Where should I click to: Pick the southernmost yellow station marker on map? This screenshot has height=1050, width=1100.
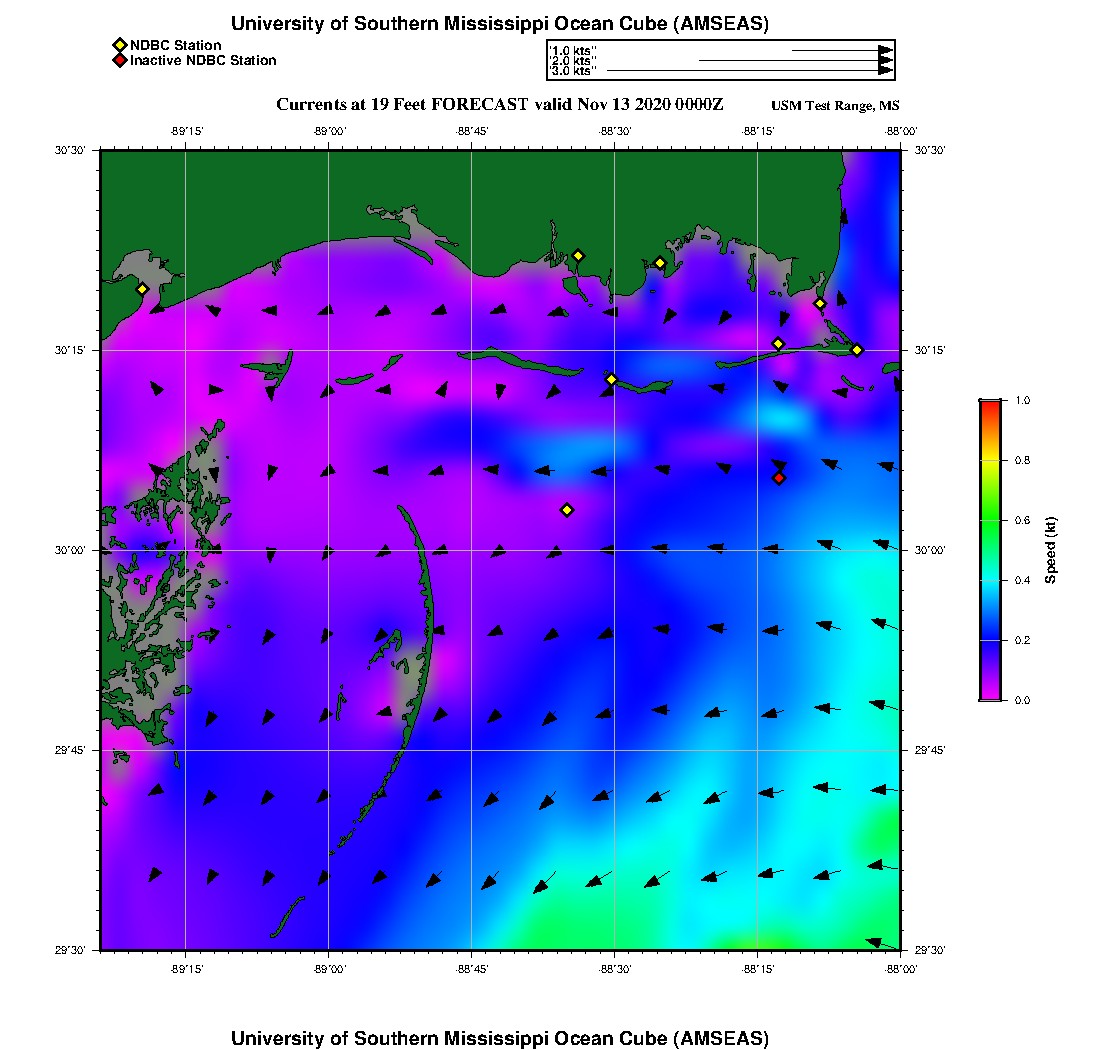click(x=567, y=510)
